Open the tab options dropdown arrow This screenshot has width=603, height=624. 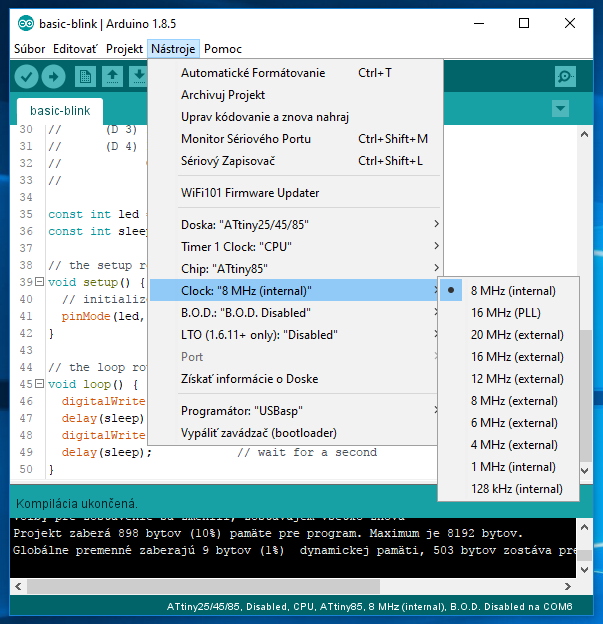tap(560, 108)
